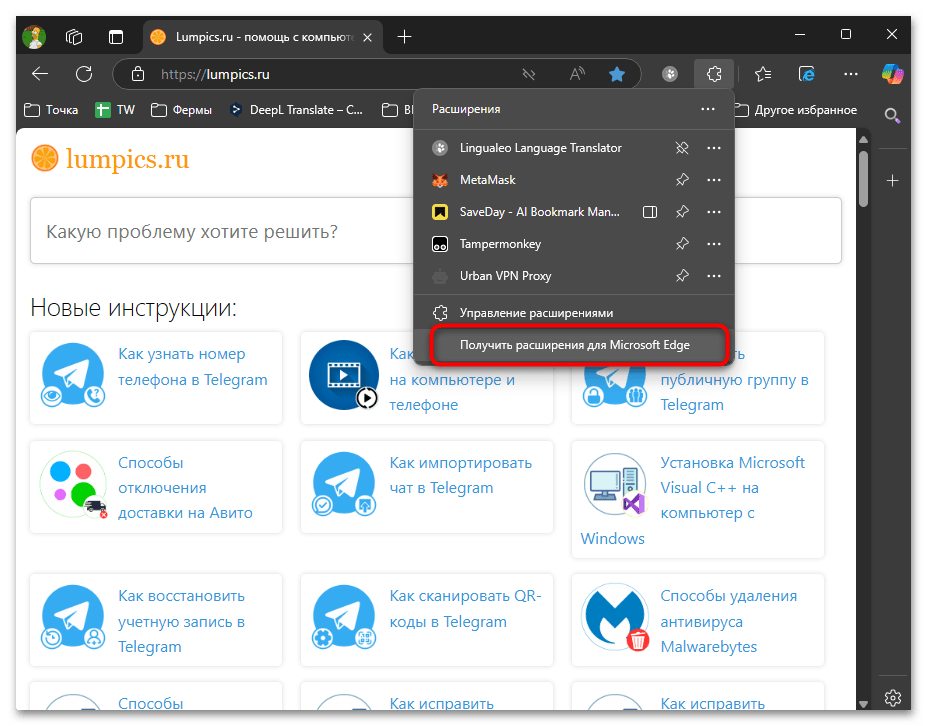Click the profile avatar icon in title bar
Viewport: 927px width, 726px height.
pyautogui.click(x=34, y=37)
